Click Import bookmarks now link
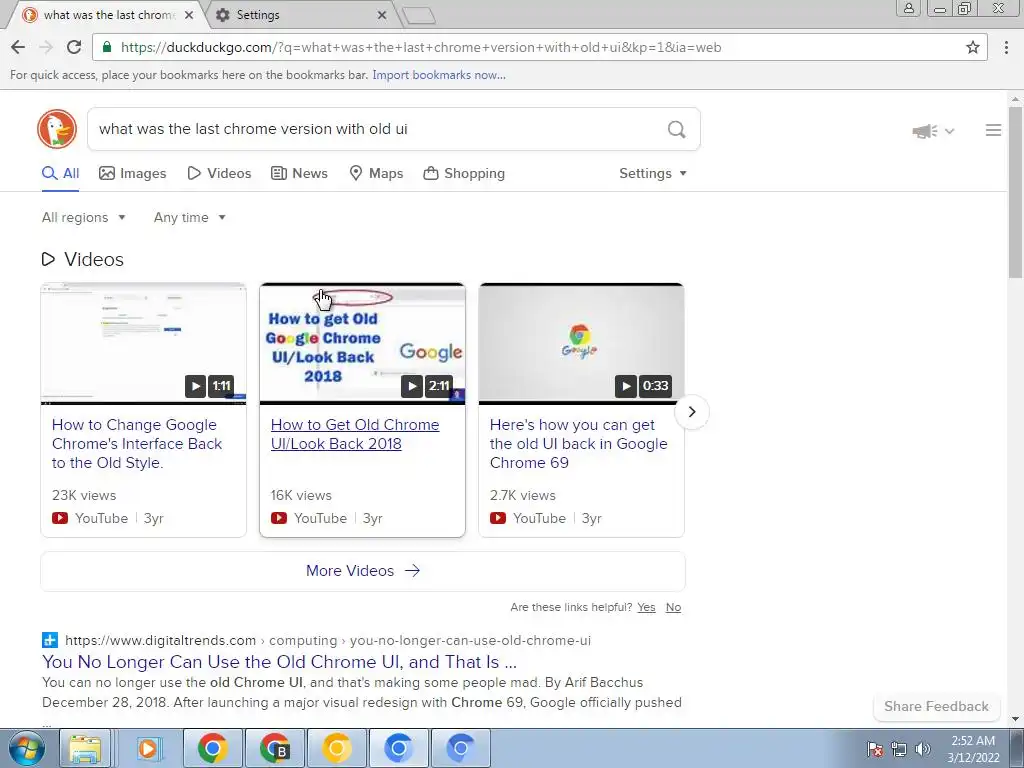The image size is (1024, 768). pos(439,74)
